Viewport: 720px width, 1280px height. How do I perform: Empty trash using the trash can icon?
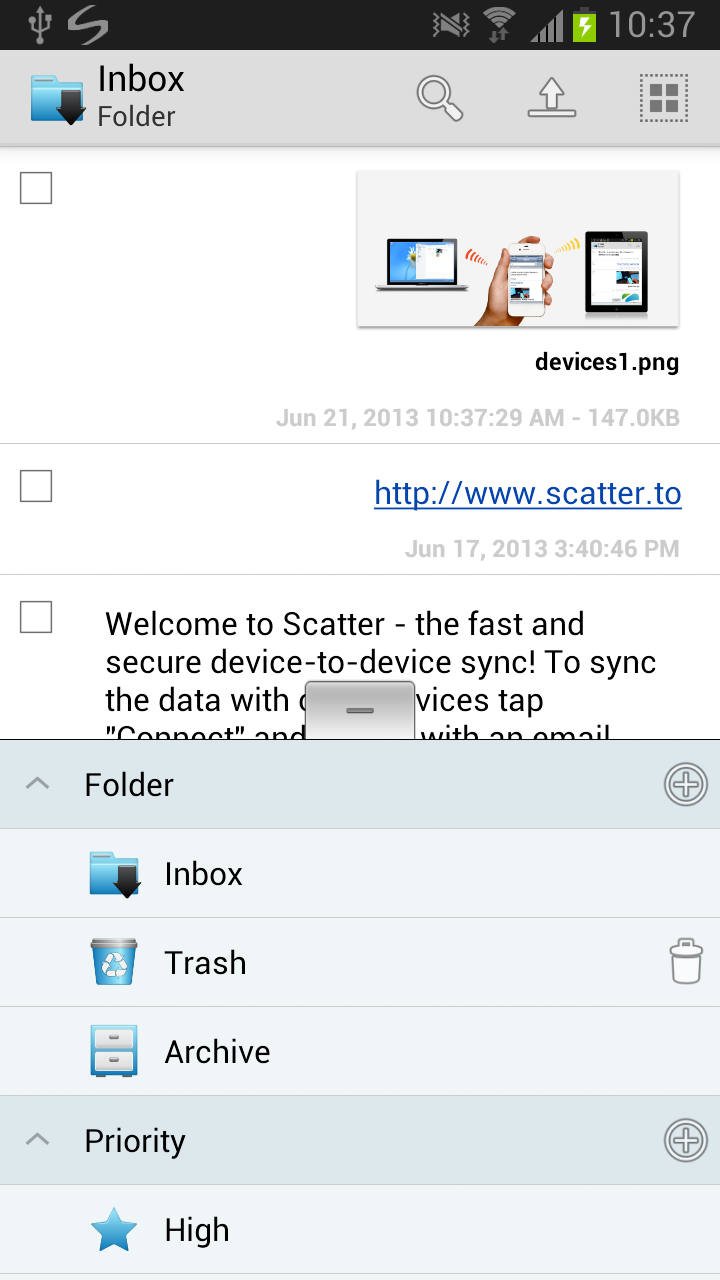(686, 961)
